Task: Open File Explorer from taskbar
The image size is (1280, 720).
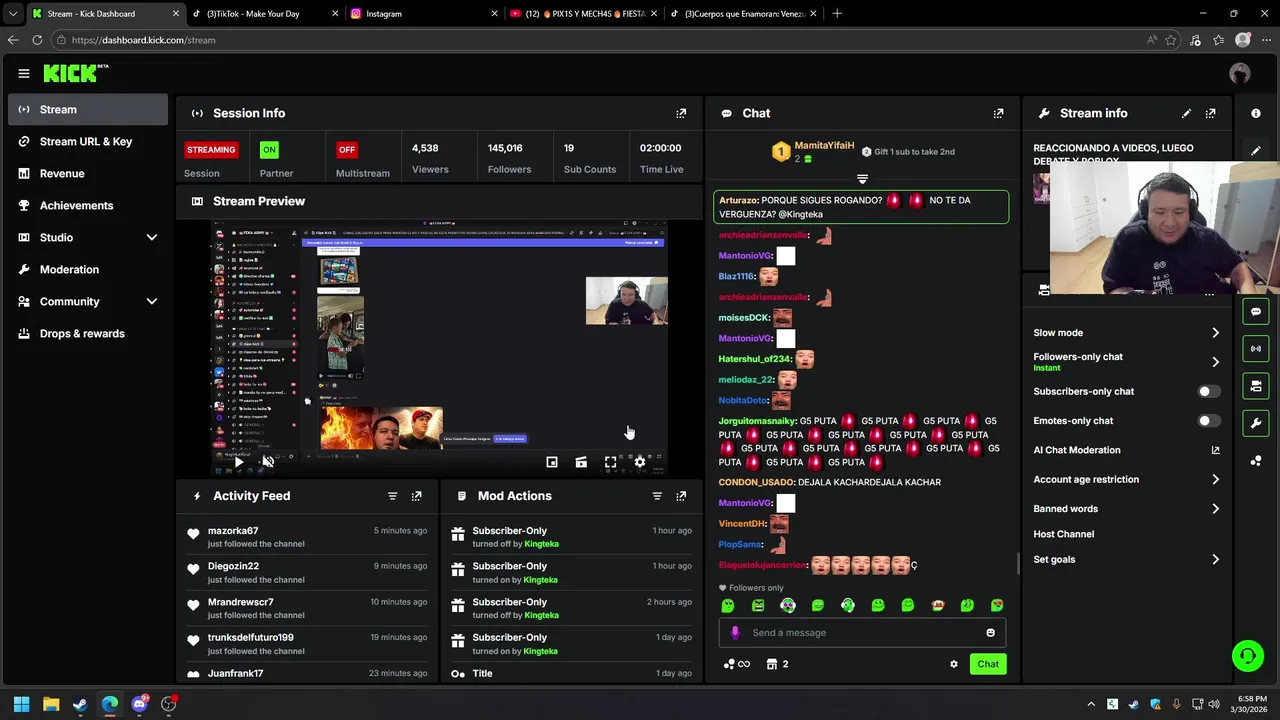Action: coord(51,704)
